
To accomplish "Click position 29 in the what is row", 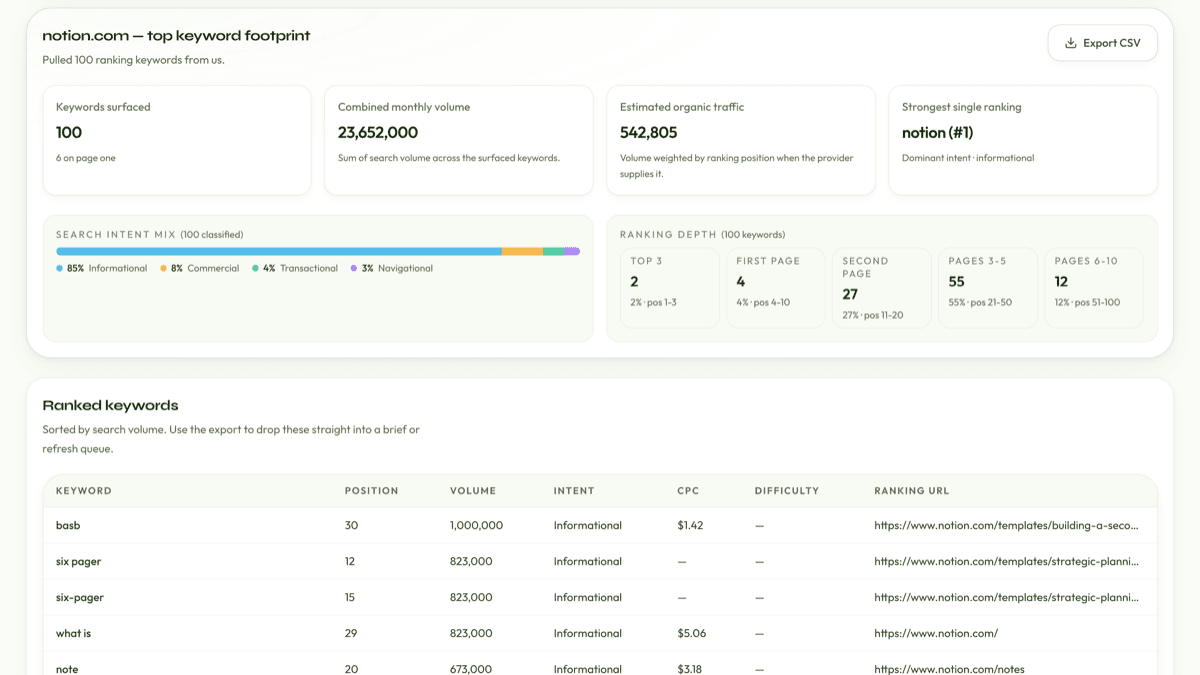I will coord(351,633).
